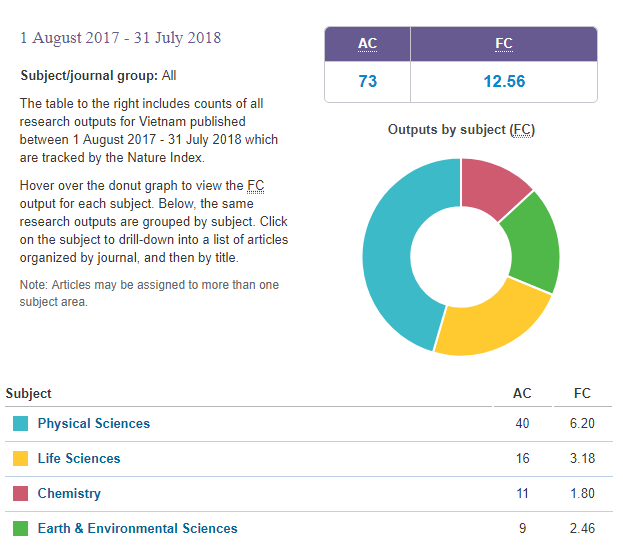This screenshot has height=550, width=623.
Task: Click the FC value 12.56
Action: point(504,81)
